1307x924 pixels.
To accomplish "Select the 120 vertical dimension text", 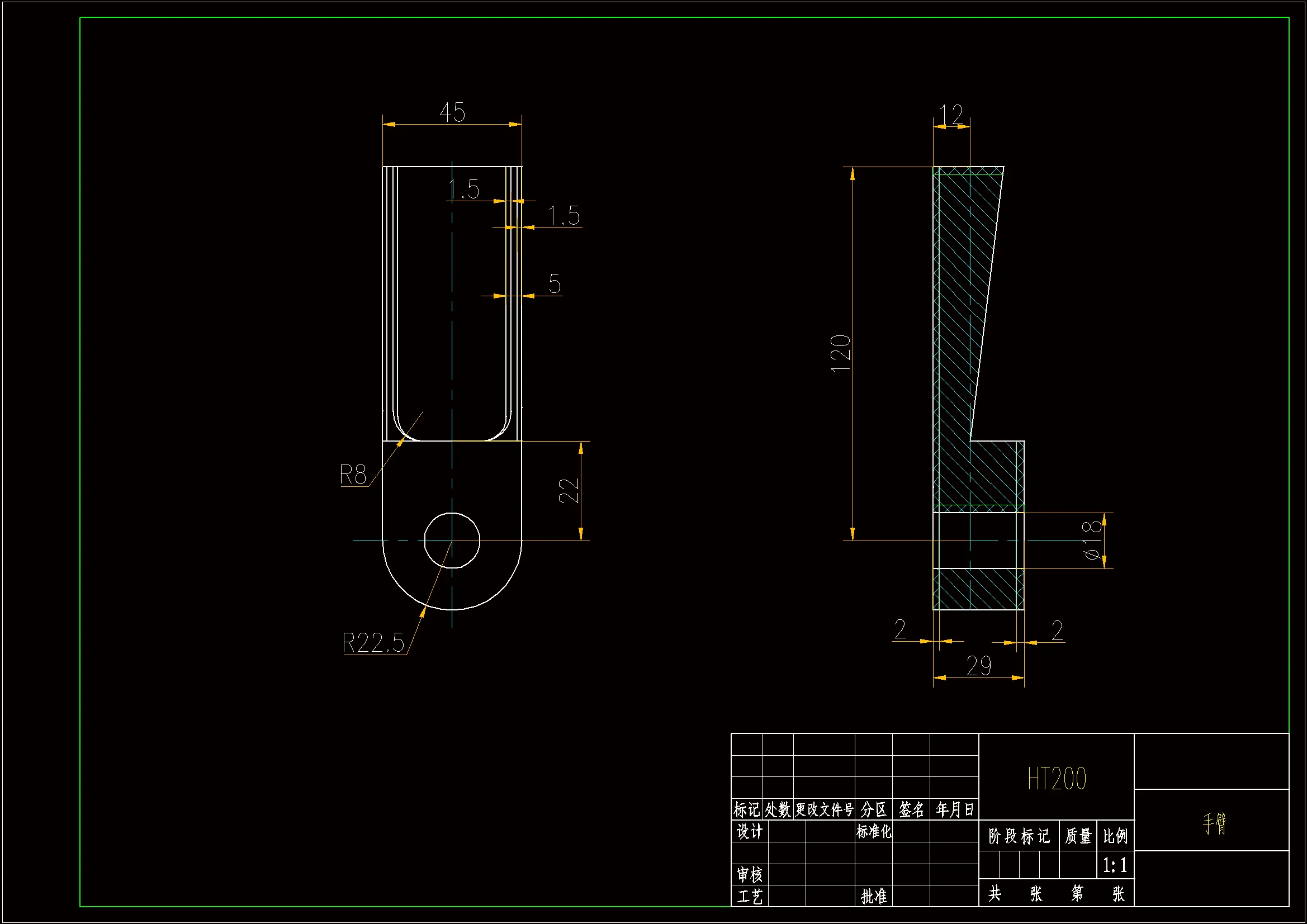I will click(840, 353).
